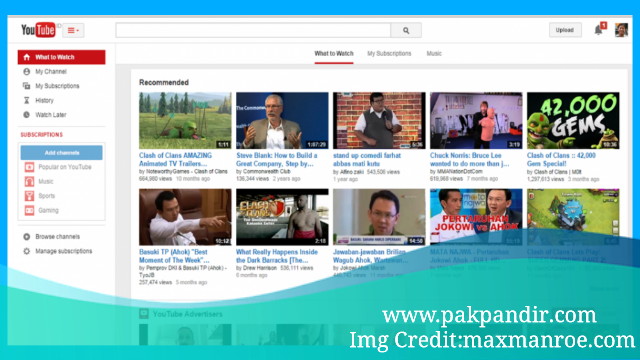The image size is (640, 360).
Task: Open Sports channel in sidebar
Action: 47,196
